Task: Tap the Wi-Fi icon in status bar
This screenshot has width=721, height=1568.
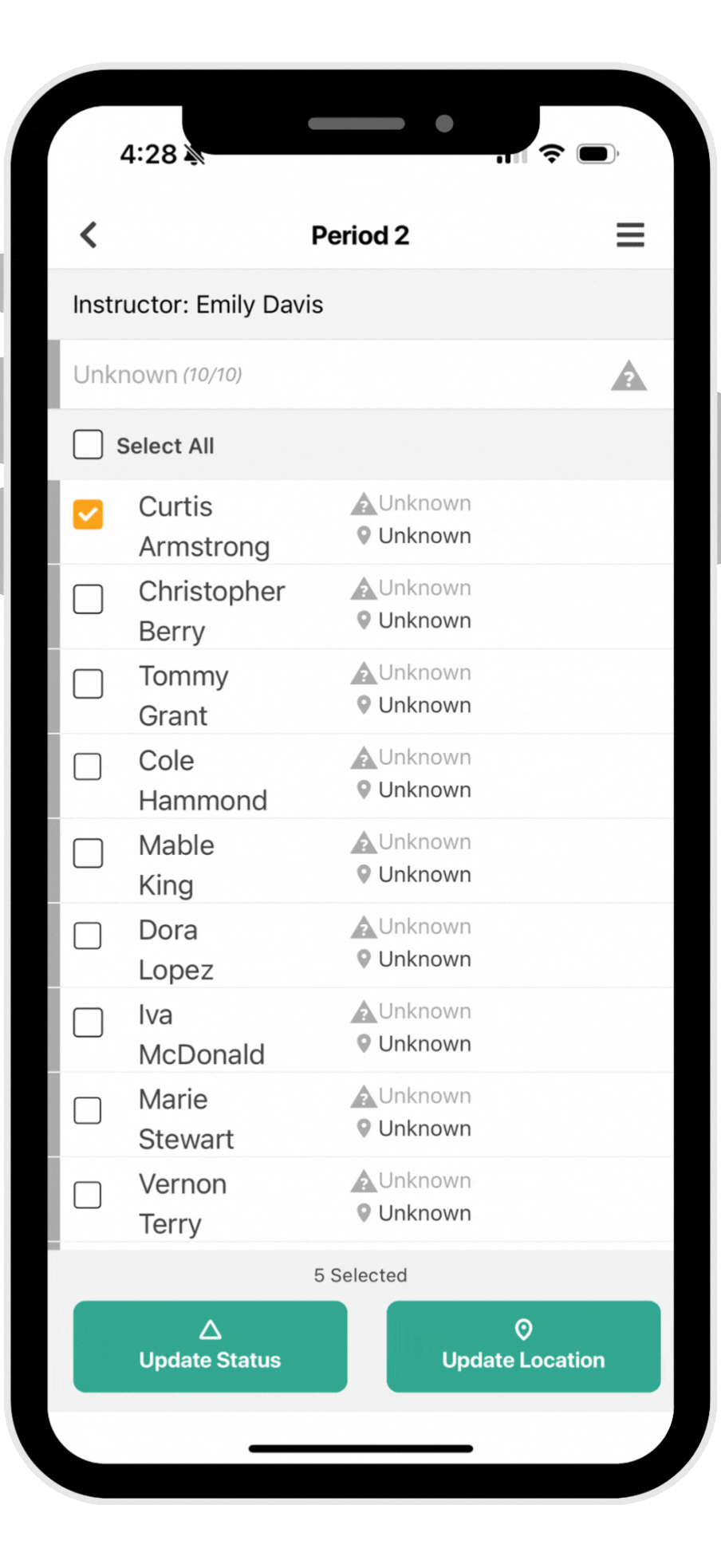Action: pos(551,153)
